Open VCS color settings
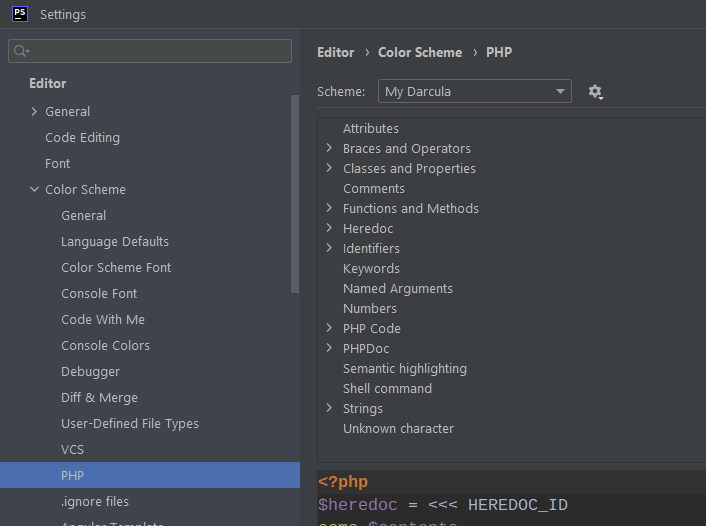The width and height of the screenshot is (706, 526). [72, 449]
